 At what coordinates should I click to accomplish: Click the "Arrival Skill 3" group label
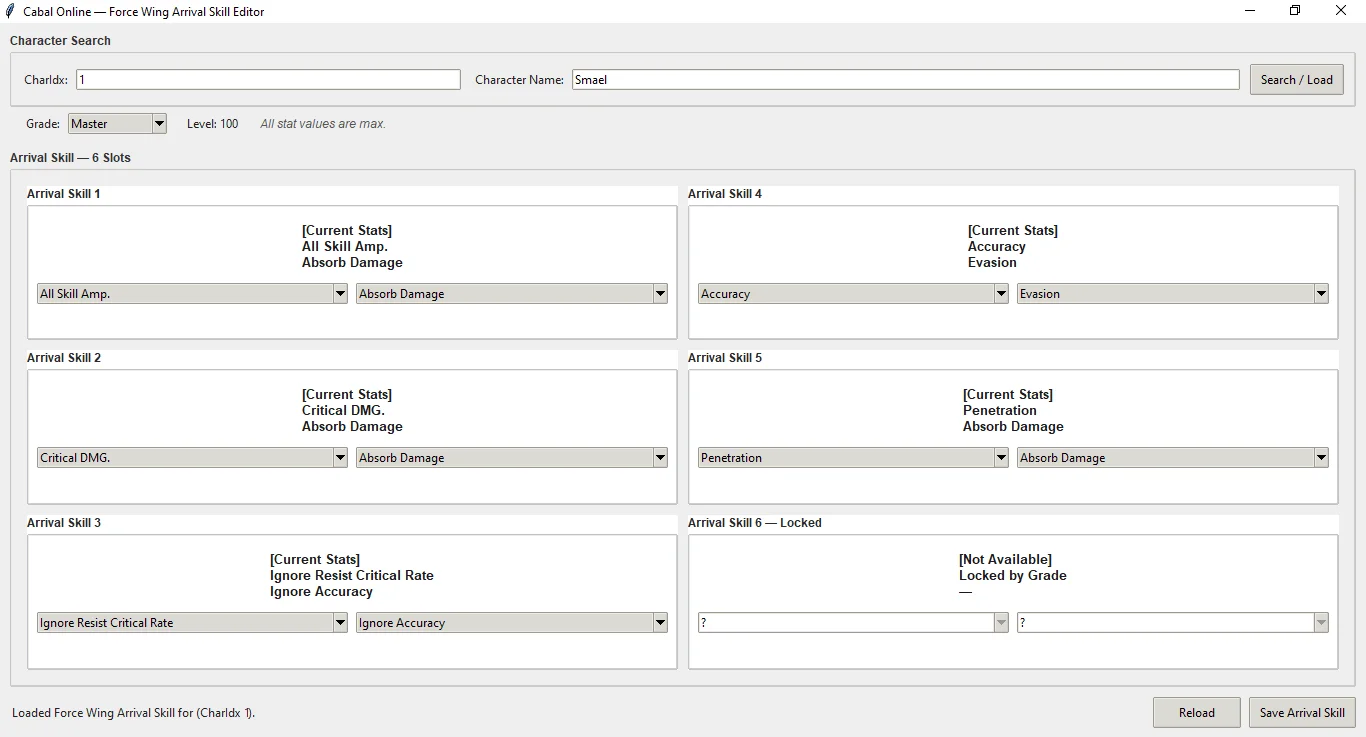pyautogui.click(x=64, y=523)
